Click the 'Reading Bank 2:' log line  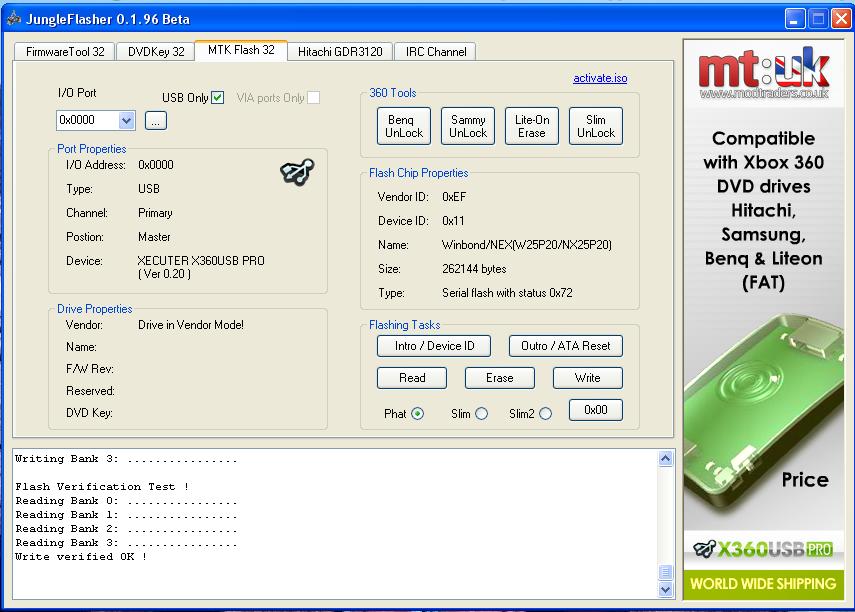126,529
